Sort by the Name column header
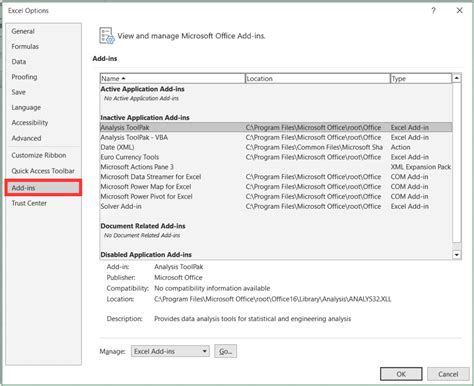Screen dimensions: 474x386 coord(172,79)
